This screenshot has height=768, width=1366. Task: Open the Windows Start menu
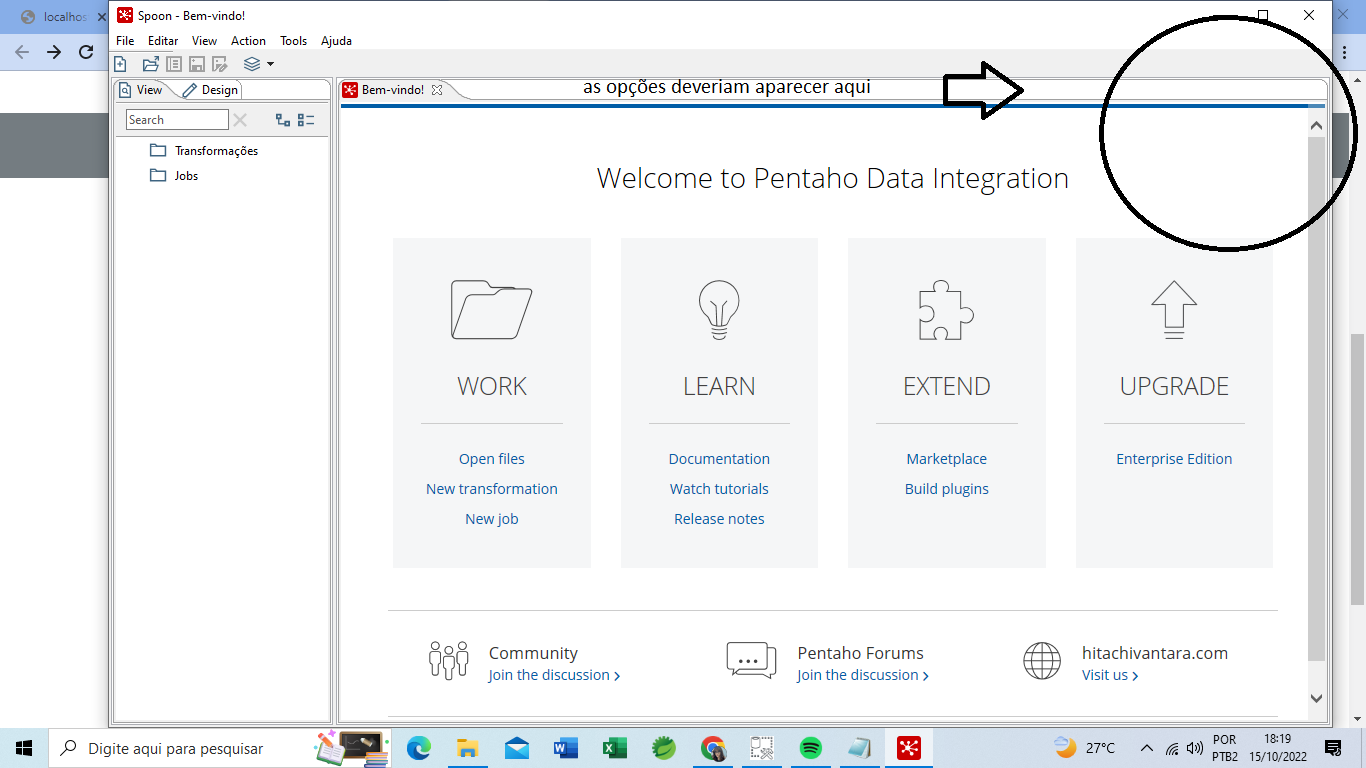coord(24,748)
